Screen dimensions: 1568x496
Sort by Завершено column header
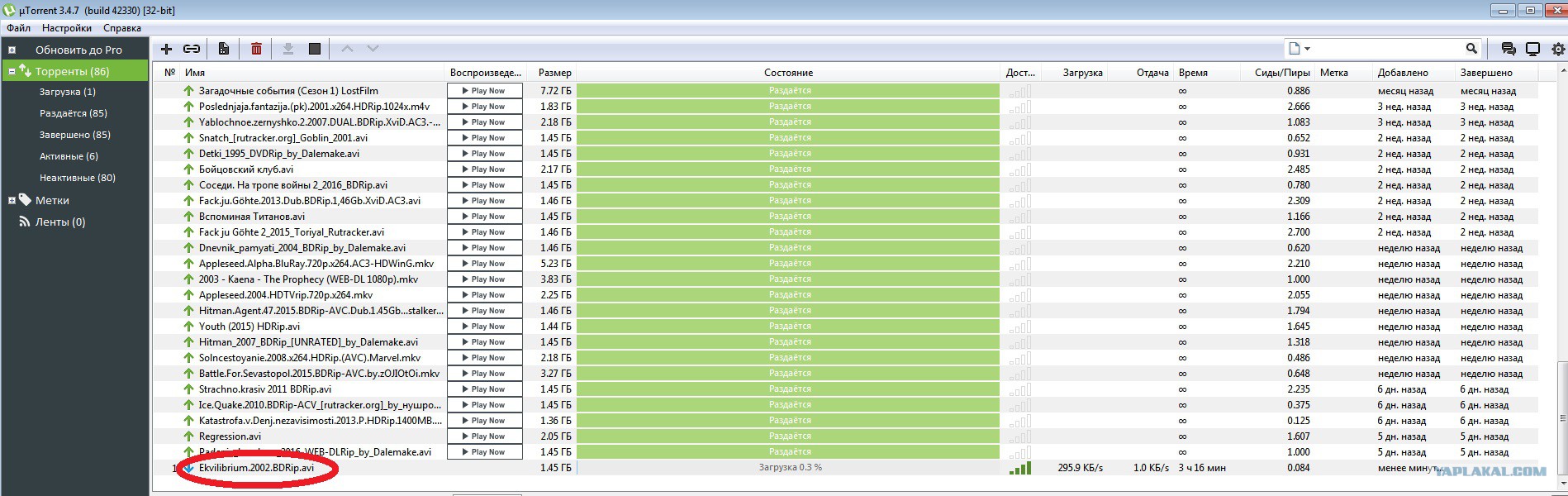(1485, 73)
